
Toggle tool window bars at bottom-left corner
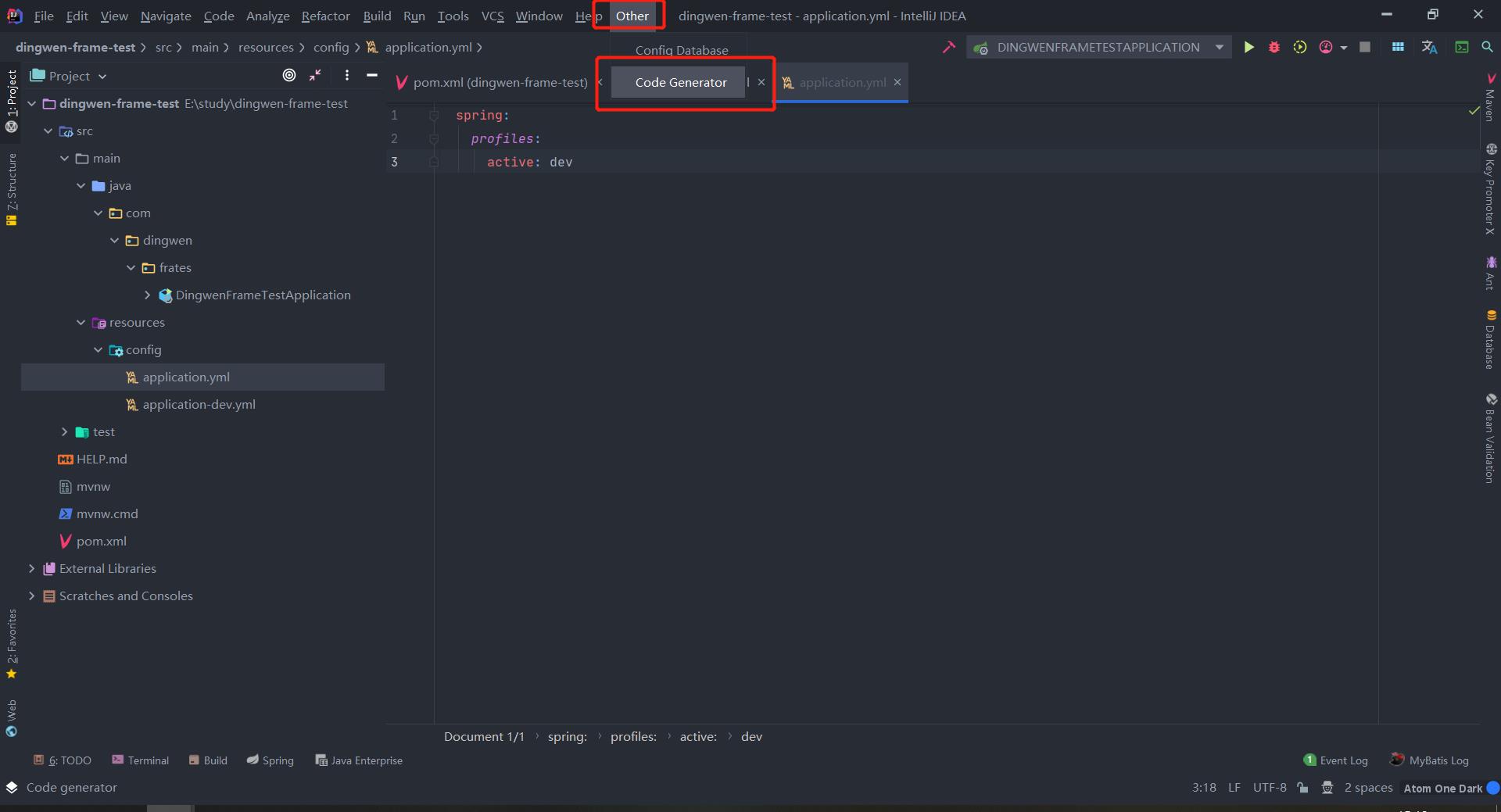(x=12, y=787)
